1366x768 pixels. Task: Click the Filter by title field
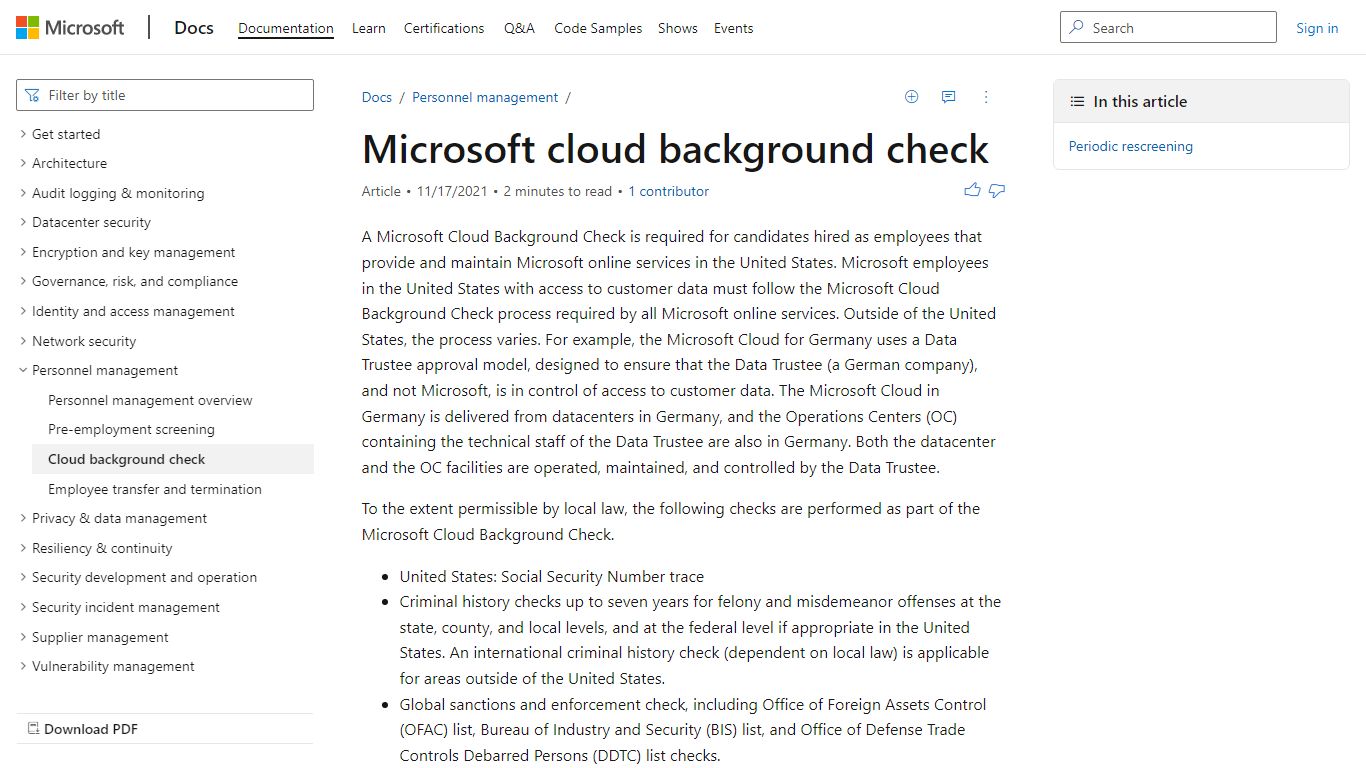click(165, 95)
